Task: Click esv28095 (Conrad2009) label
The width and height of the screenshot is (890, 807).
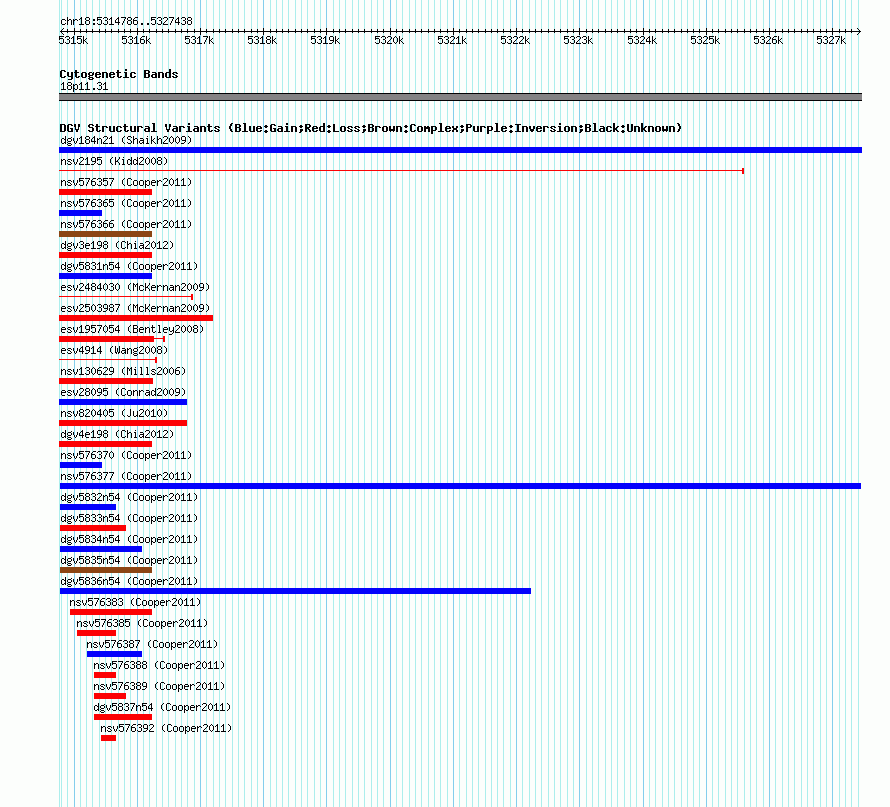Action: pyautogui.click(x=123, y=392)
